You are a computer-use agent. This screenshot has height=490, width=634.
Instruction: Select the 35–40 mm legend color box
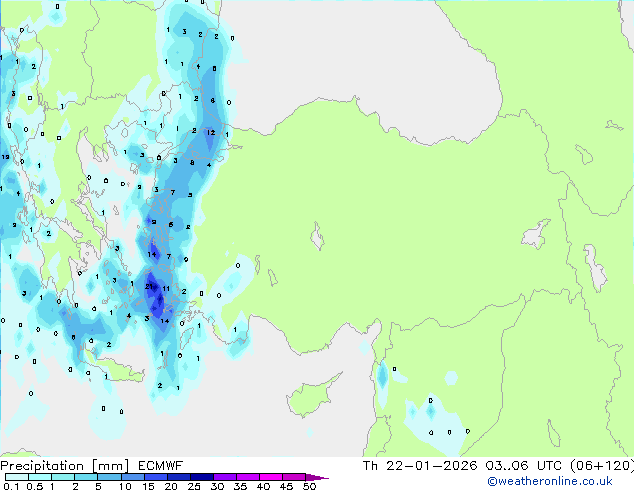(247, 477)
